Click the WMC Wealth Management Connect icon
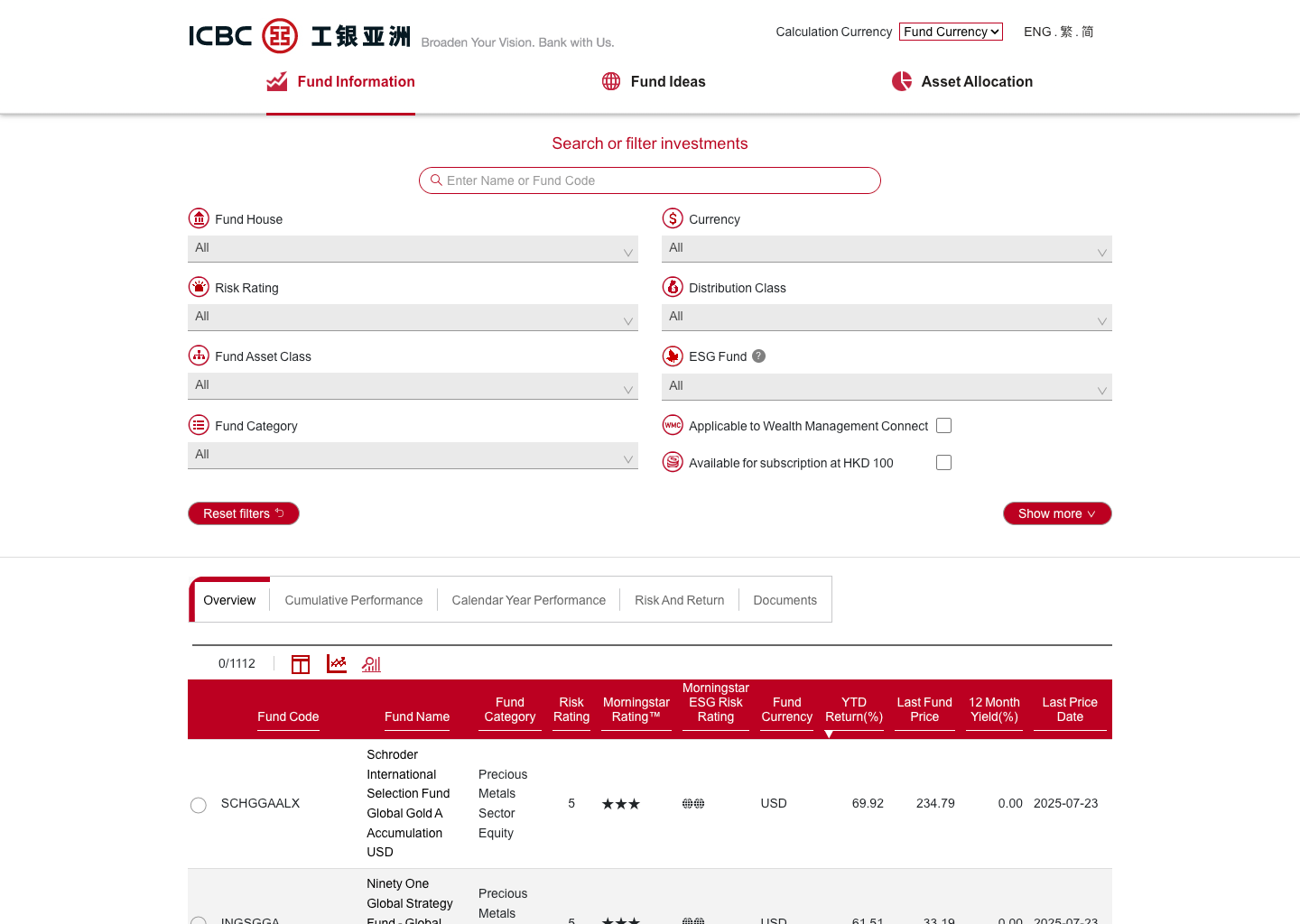The image size is (1300, 924). pyautogui.click(x=673, y=425)
